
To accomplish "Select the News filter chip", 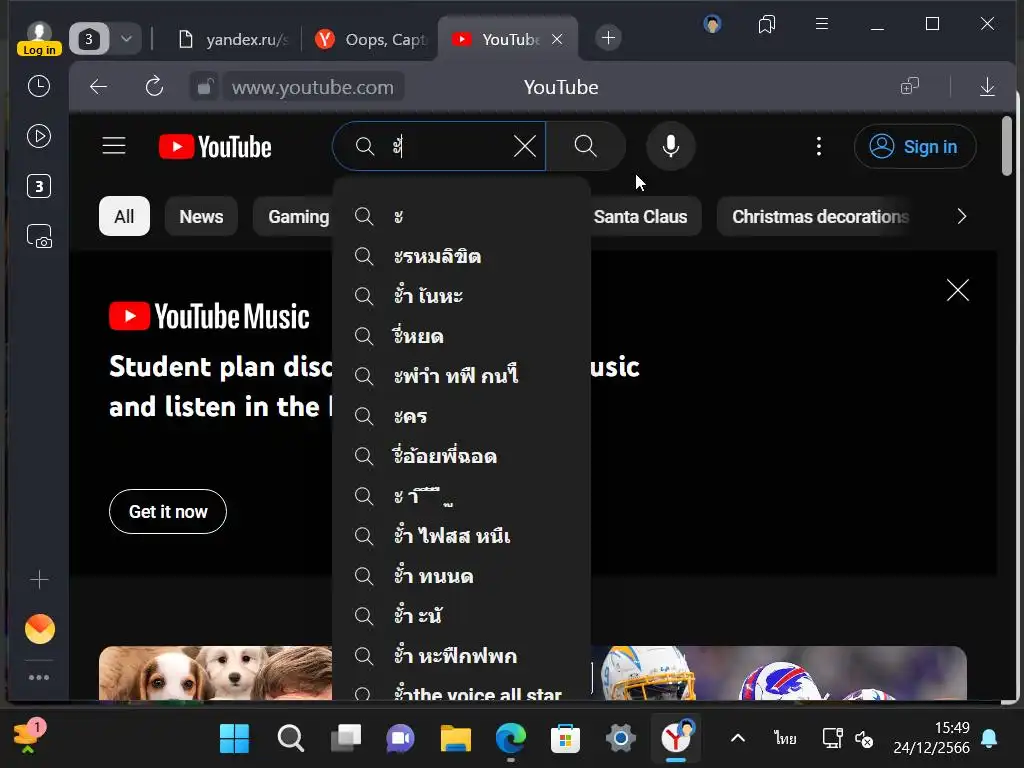I will [201, 216].
